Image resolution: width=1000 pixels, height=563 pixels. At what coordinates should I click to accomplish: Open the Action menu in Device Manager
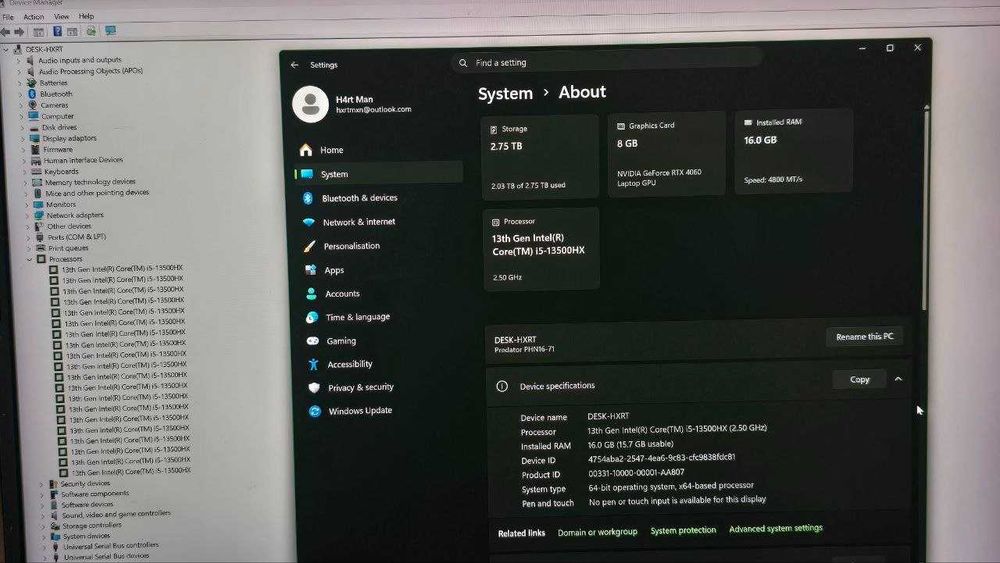tap(33, 17)
